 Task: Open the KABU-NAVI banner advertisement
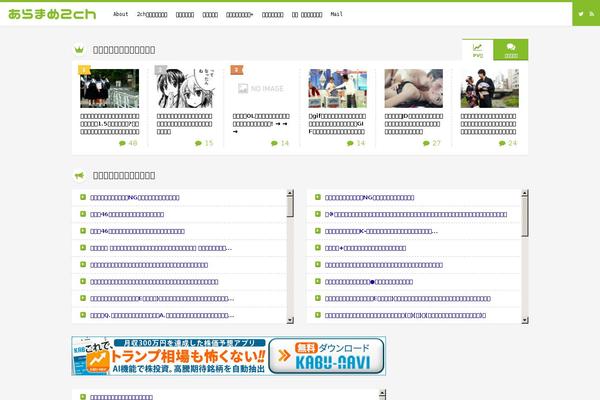pyautogui.click(x=228, y=356)
